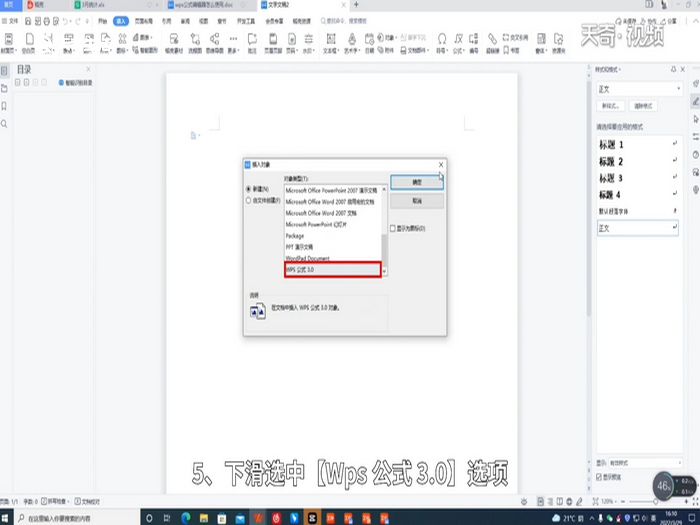Toggle the 显示预览 checkbox in styles pane
The height and width of the screenshot is (525, 700).
coord(599,477)
